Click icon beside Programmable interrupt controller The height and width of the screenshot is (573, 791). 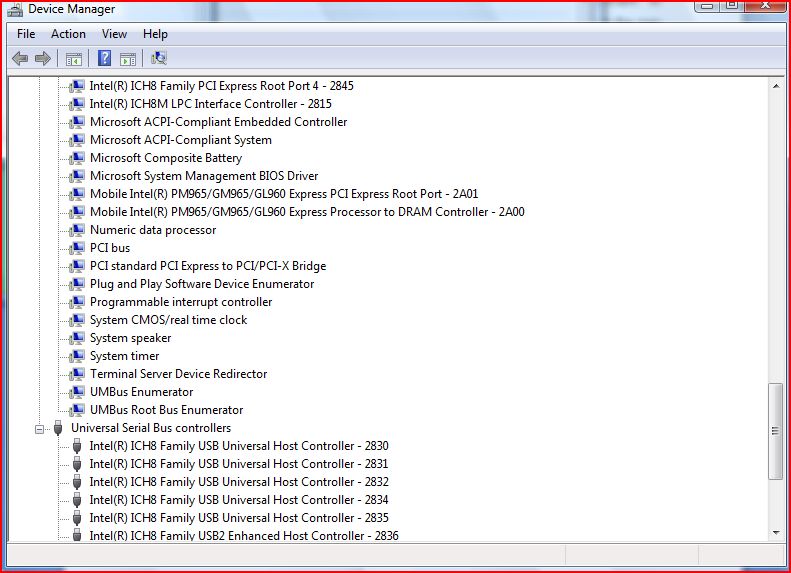click(77, 302)
